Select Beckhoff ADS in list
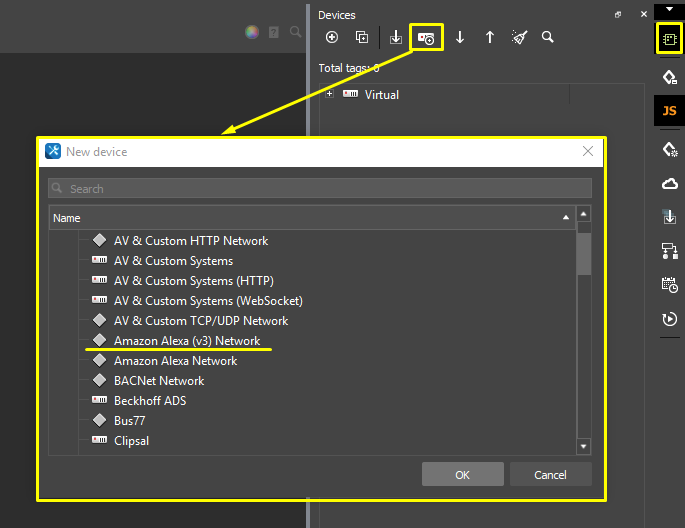This screenshot has width=685, height=528. [x=150, y=401]
